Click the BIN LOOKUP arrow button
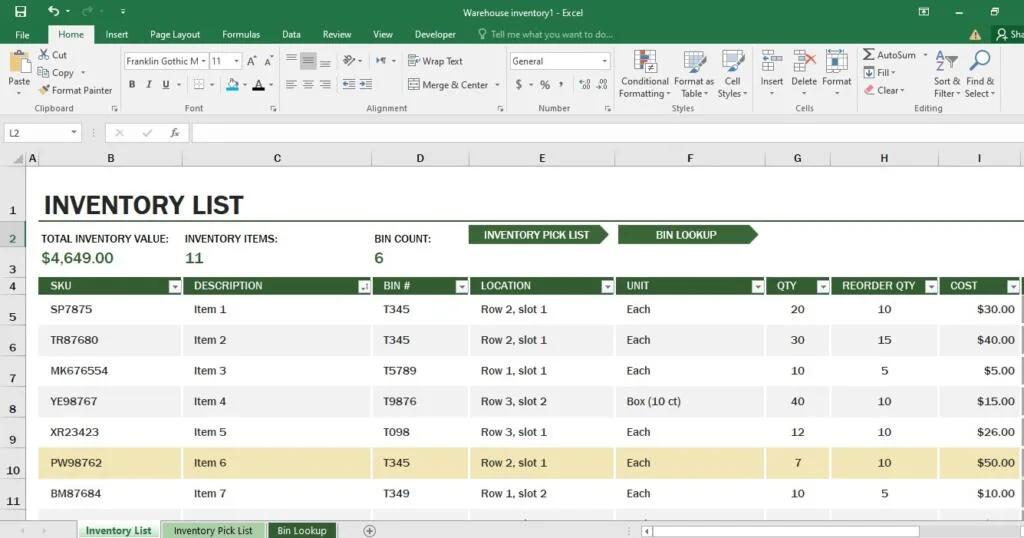The width and height of the screenshot is (1024, 538). 686,235
